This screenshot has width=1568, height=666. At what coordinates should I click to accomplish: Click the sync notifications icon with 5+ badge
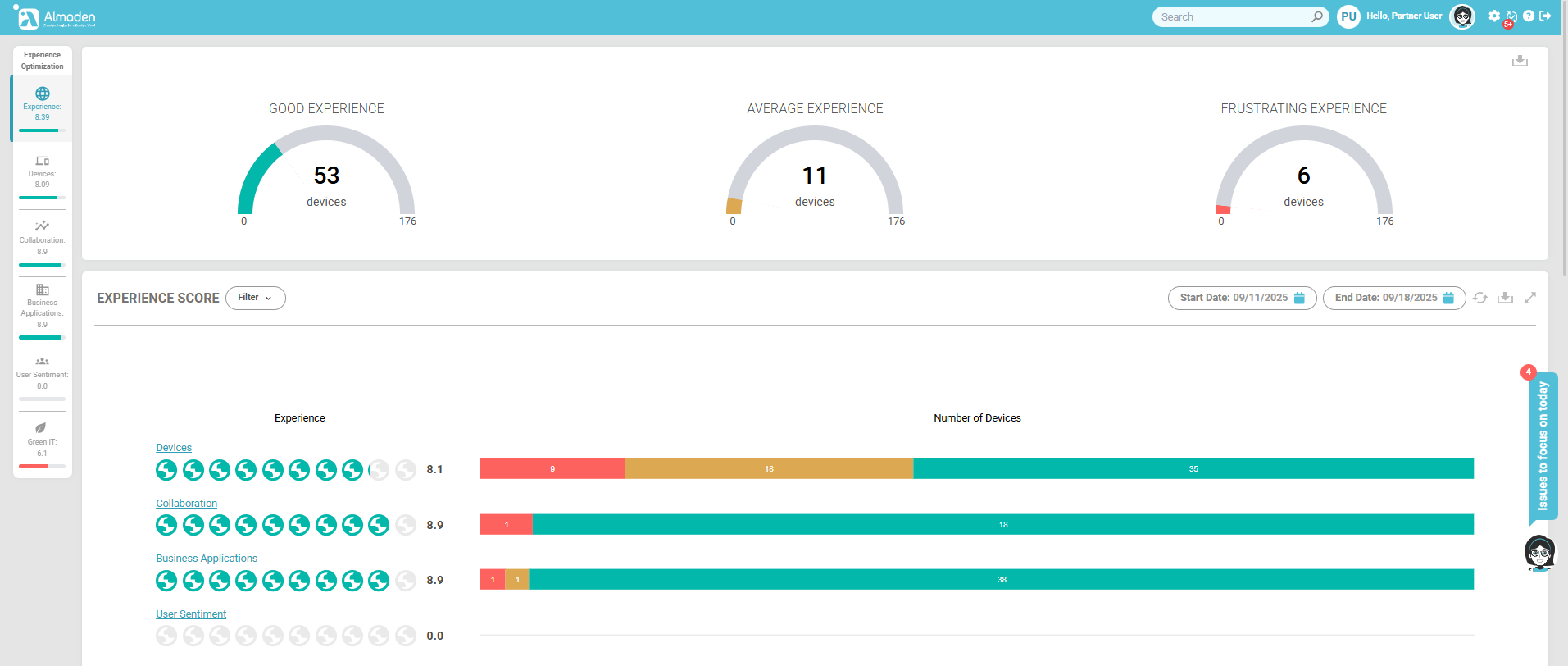[1511, 17]
